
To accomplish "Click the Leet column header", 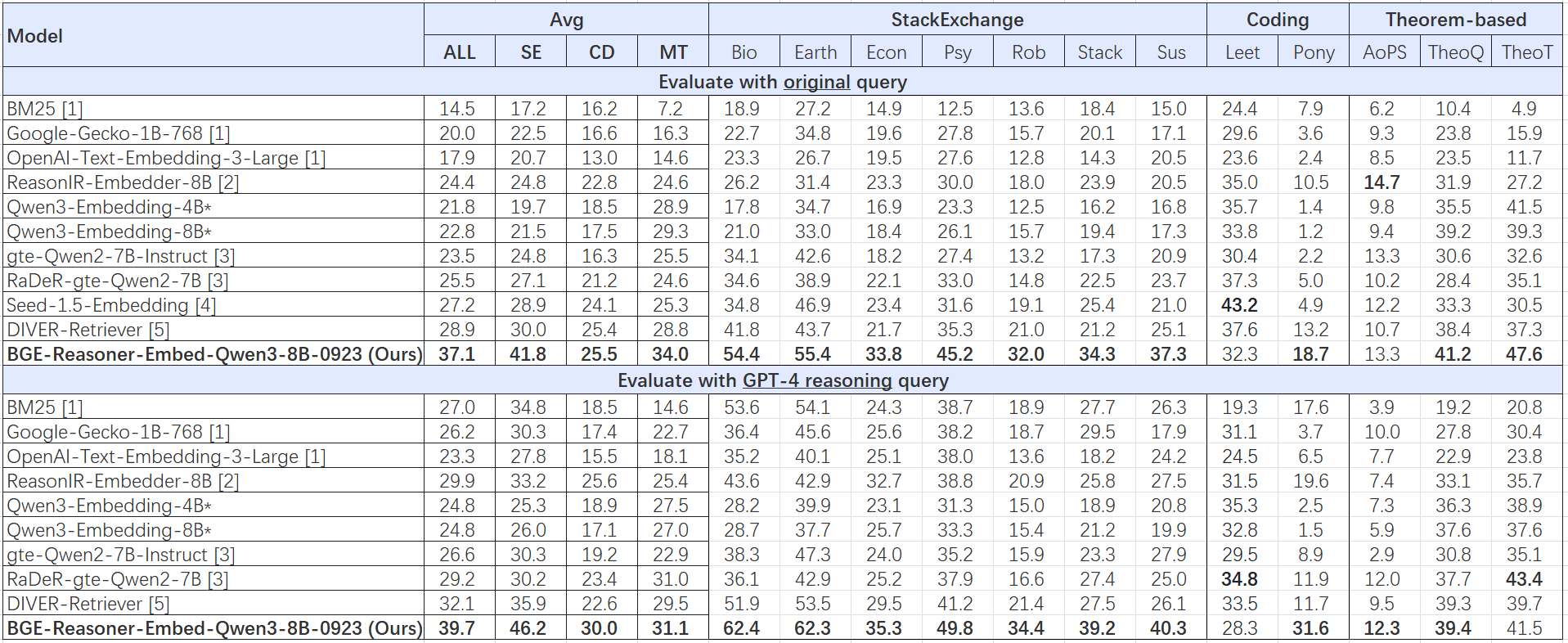I will click(1242, 52).
